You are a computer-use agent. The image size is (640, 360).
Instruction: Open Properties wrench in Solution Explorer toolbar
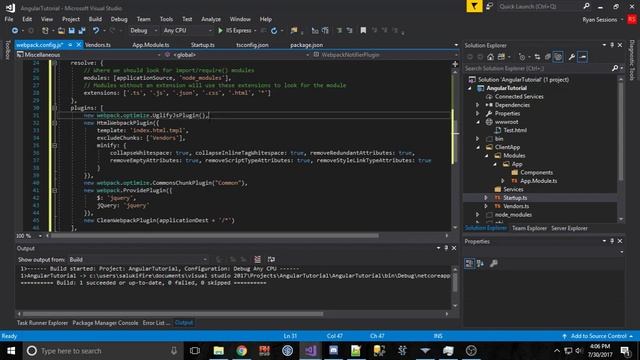[571, 57]
